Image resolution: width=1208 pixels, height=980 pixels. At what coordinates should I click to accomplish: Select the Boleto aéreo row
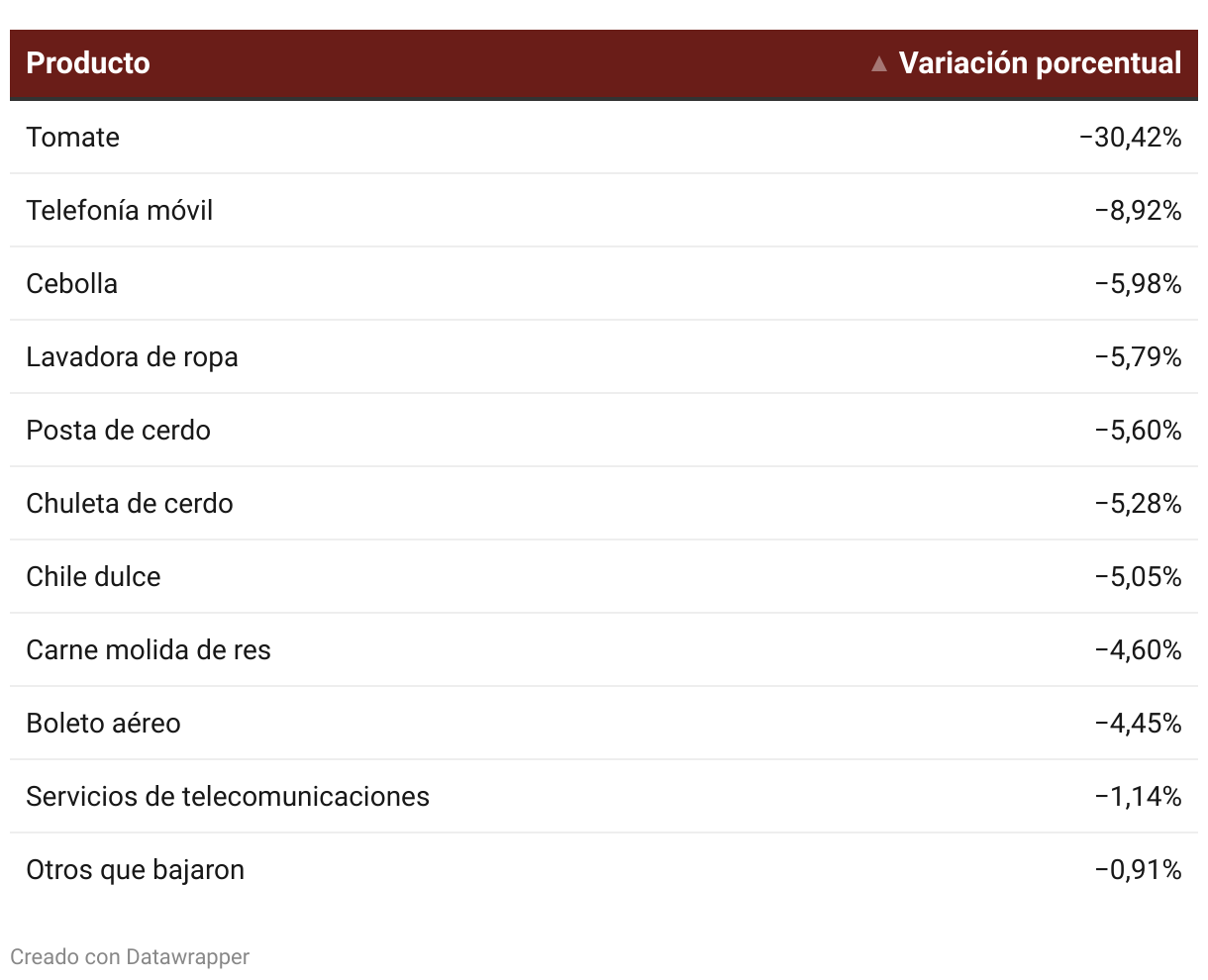(x=604, y=724)
